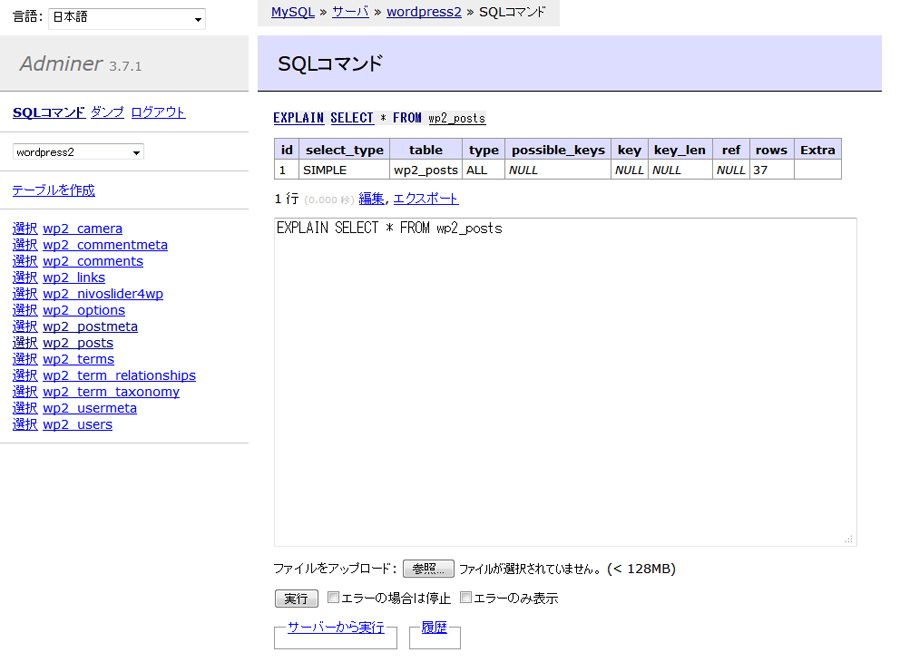Viewport: 900px width, 662px height.
Task: Click the テーブルを作成 link
Action: coord(53,190)
